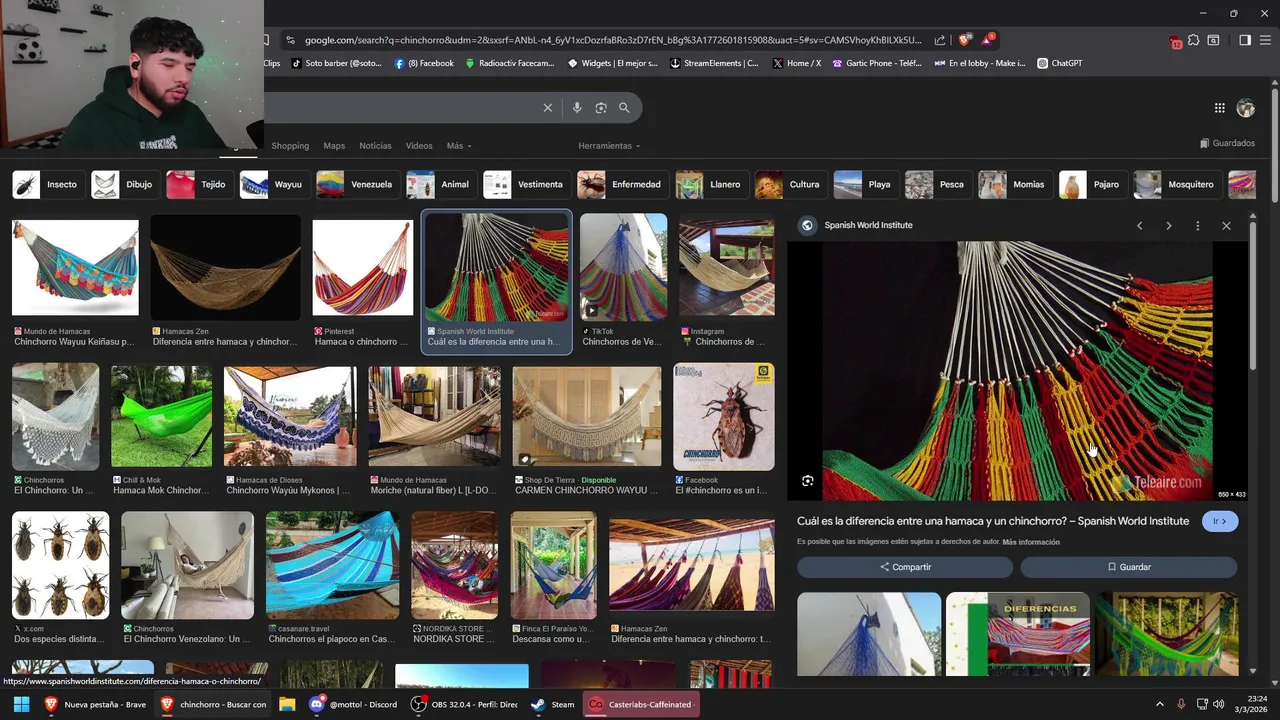Toggle the Brave sidebar panel icon
The height and width of the screenshot is (720, 1280).
coord(1245,40)
